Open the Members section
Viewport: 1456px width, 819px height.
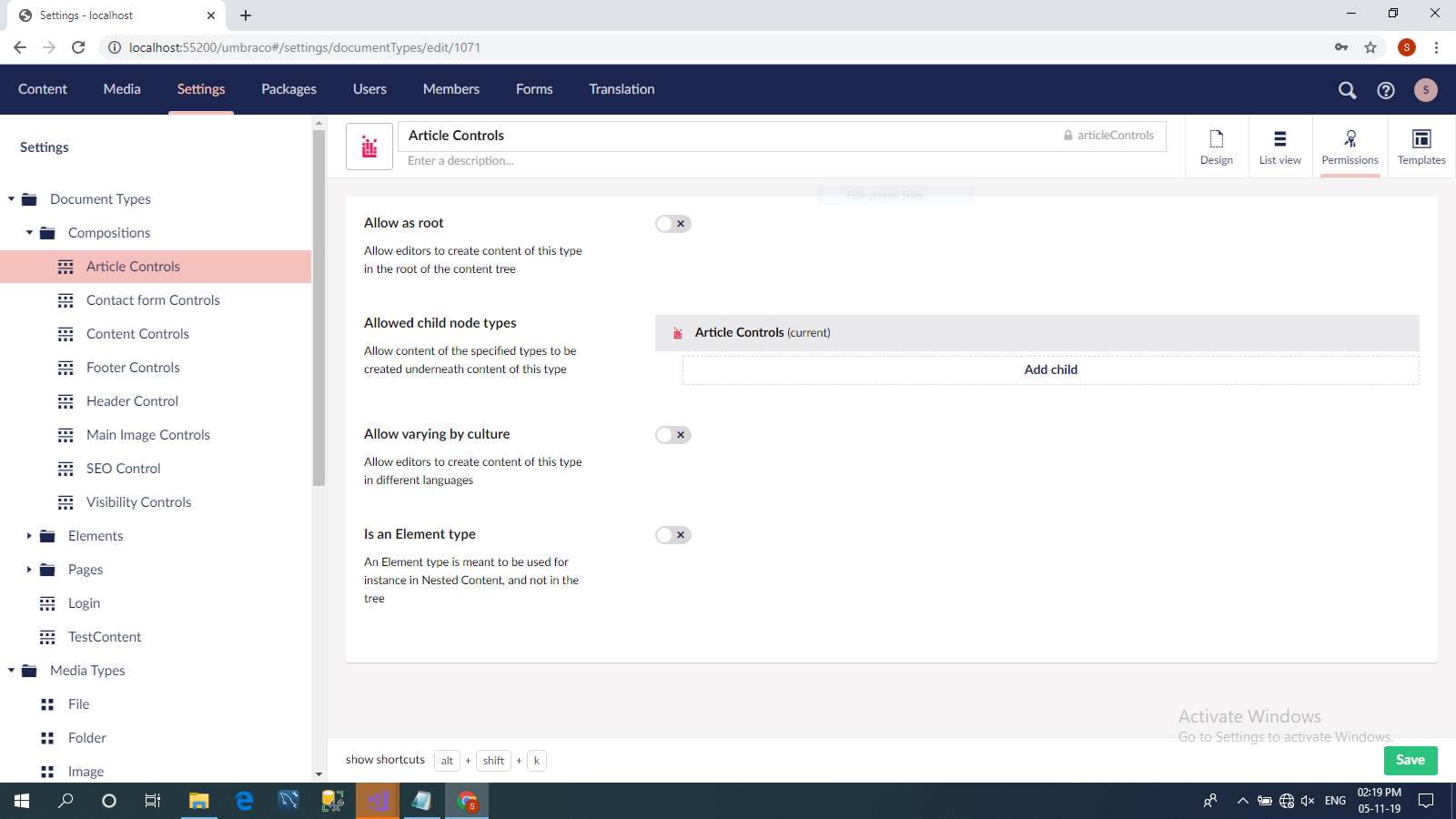451,89
